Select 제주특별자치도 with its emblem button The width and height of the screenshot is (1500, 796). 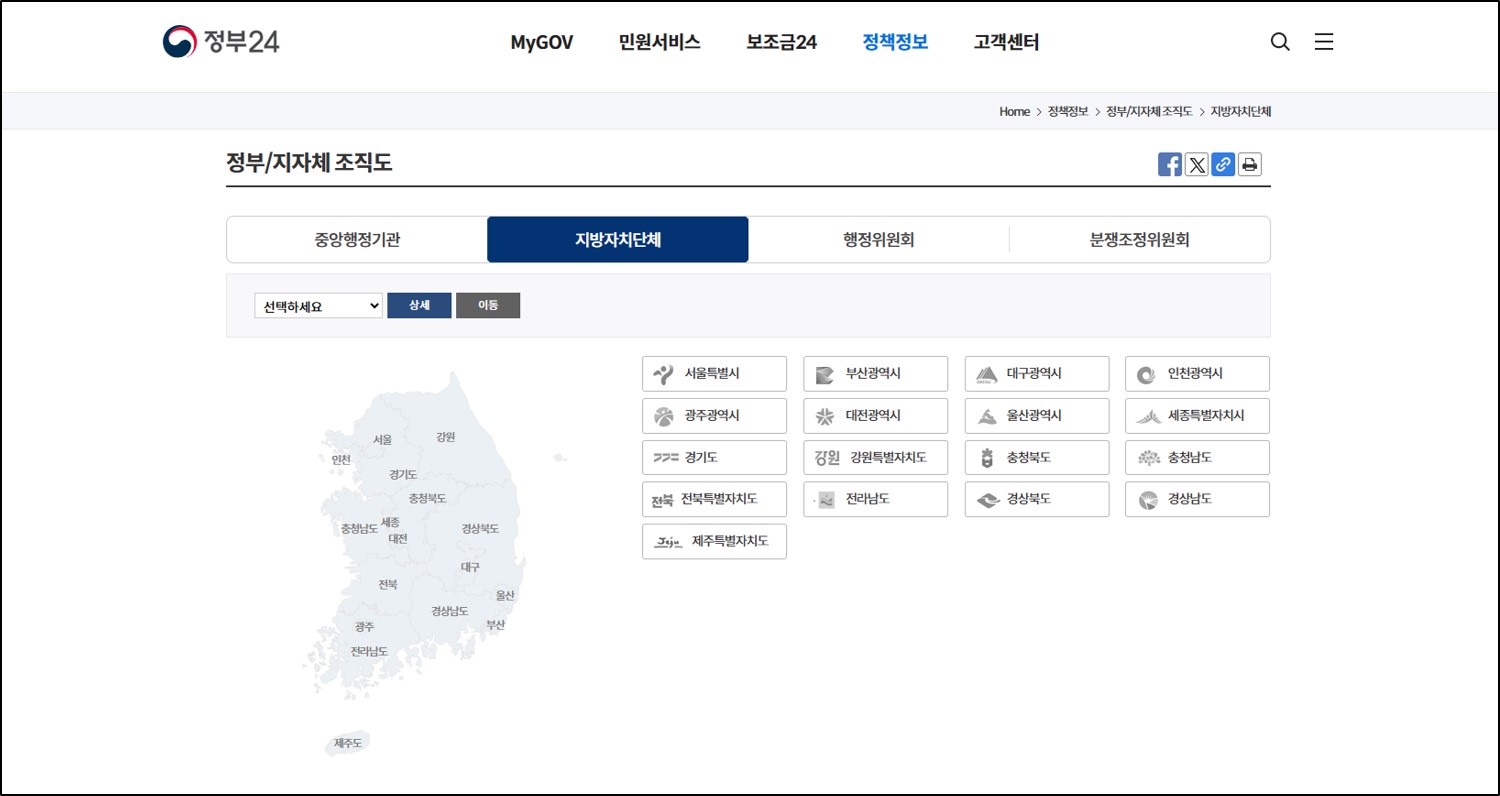click(x=713, y=541)
